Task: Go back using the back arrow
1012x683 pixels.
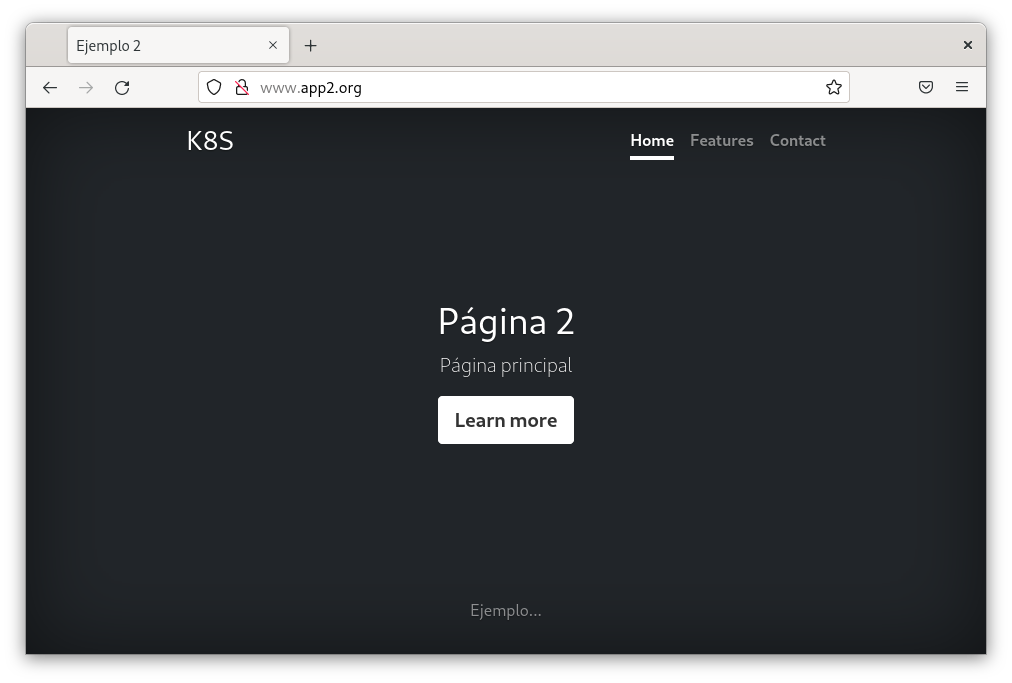Action: pyautogui.click(x=50, y=88)
